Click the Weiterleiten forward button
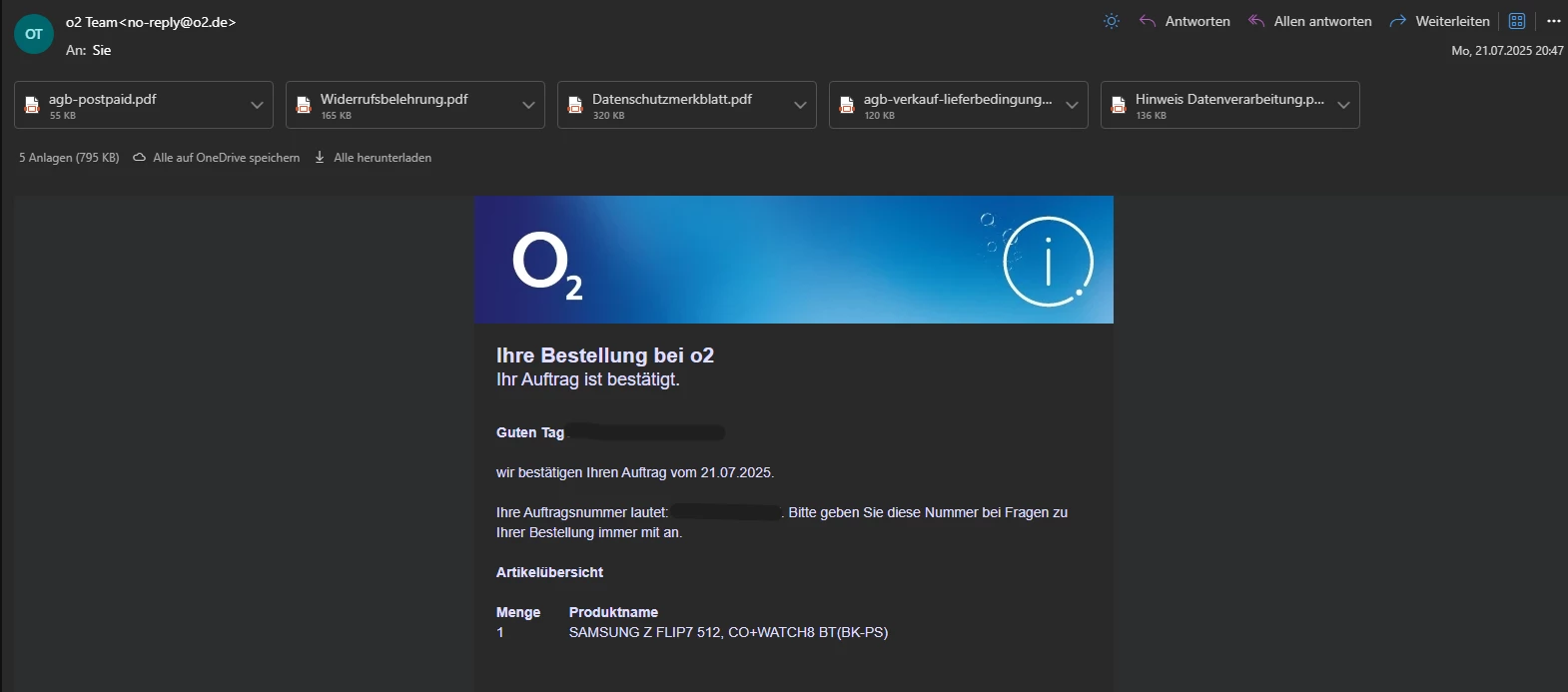The image size is (1568, 692). 1439,21
